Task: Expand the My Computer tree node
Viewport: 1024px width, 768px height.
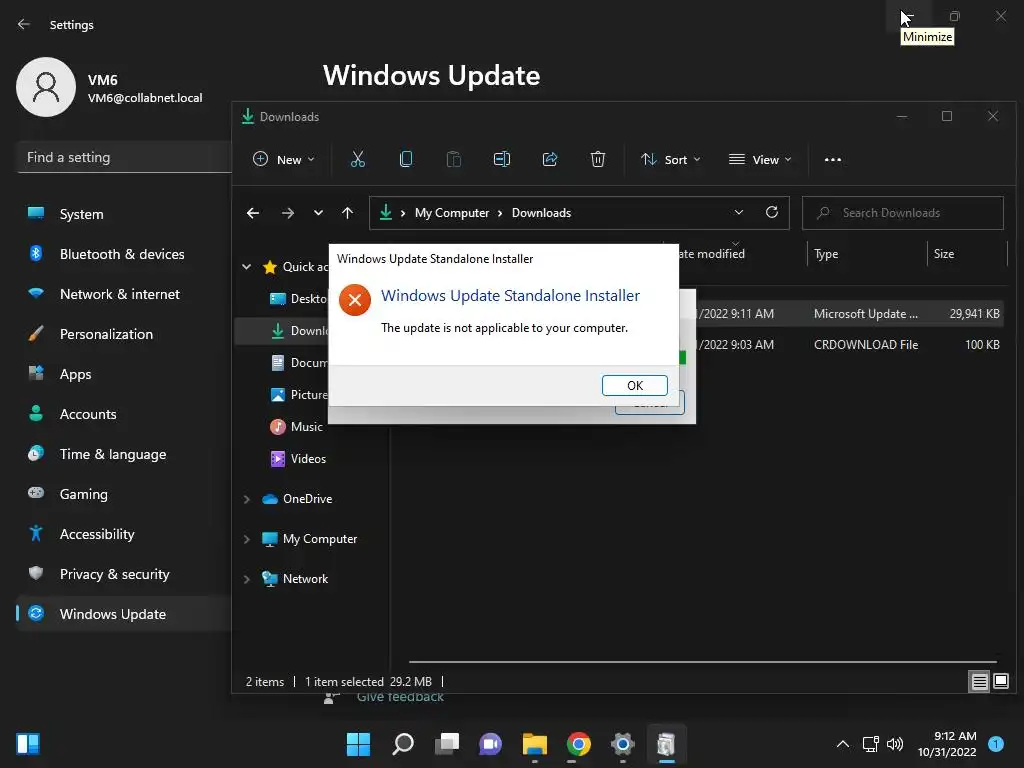Action: (247, 539)
